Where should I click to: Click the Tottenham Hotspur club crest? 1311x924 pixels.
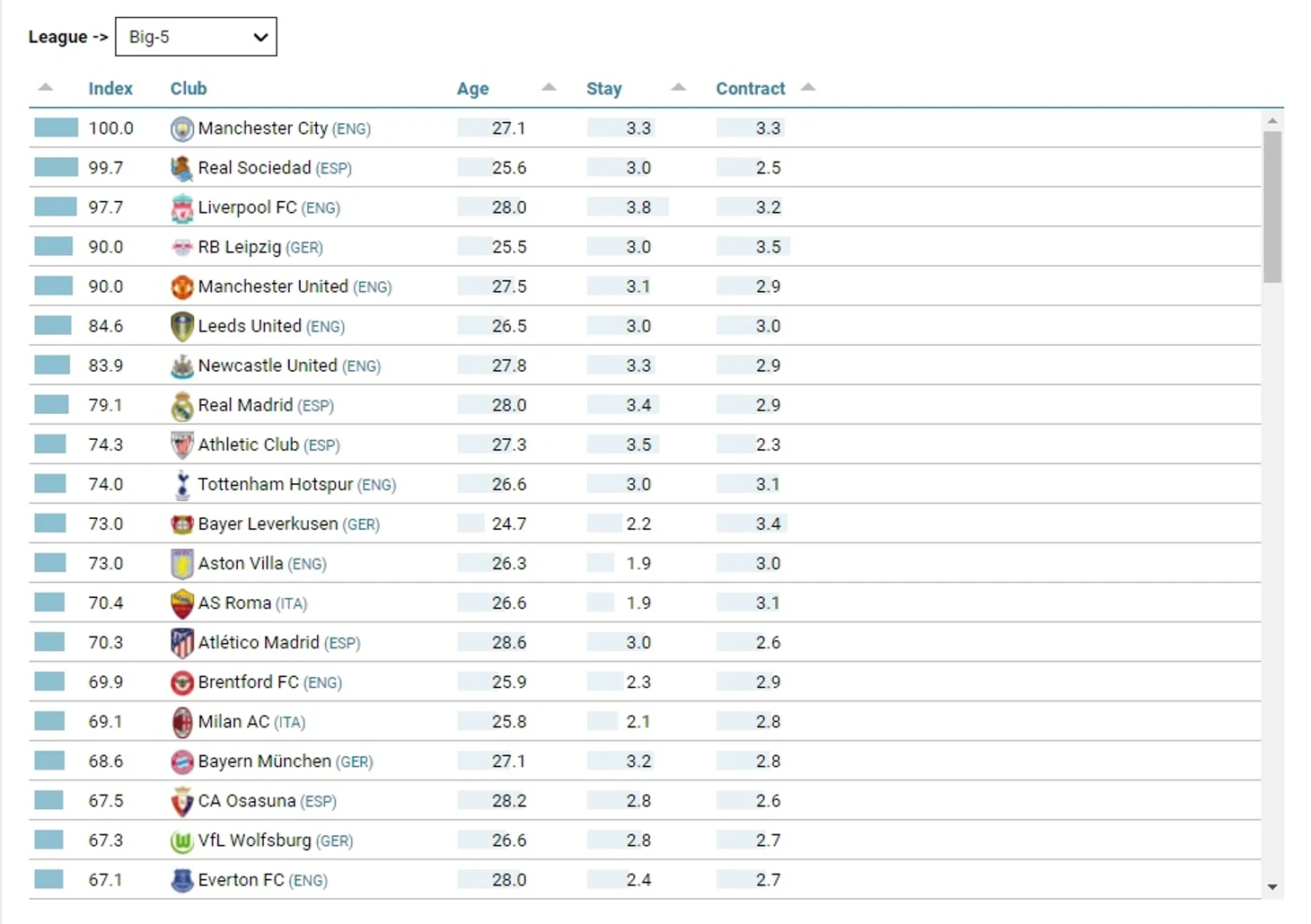(182, 485)
